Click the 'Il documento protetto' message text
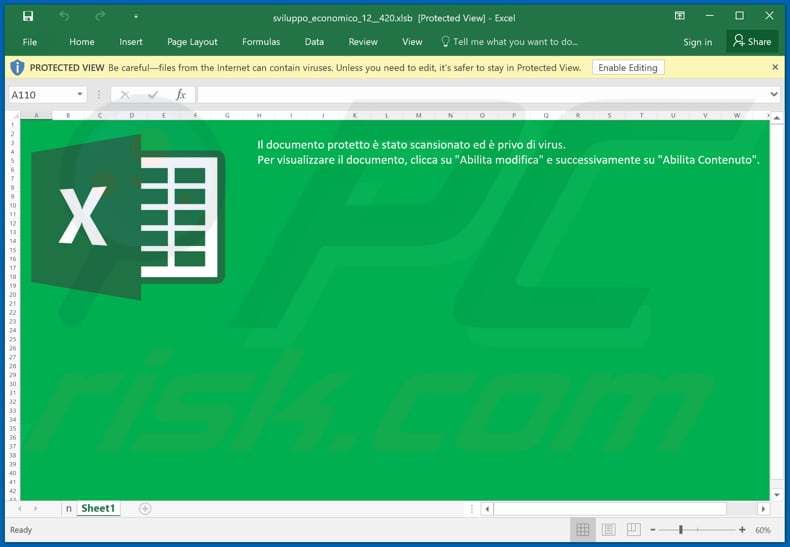This screenshot has height=547, width=790. point(411,145)
